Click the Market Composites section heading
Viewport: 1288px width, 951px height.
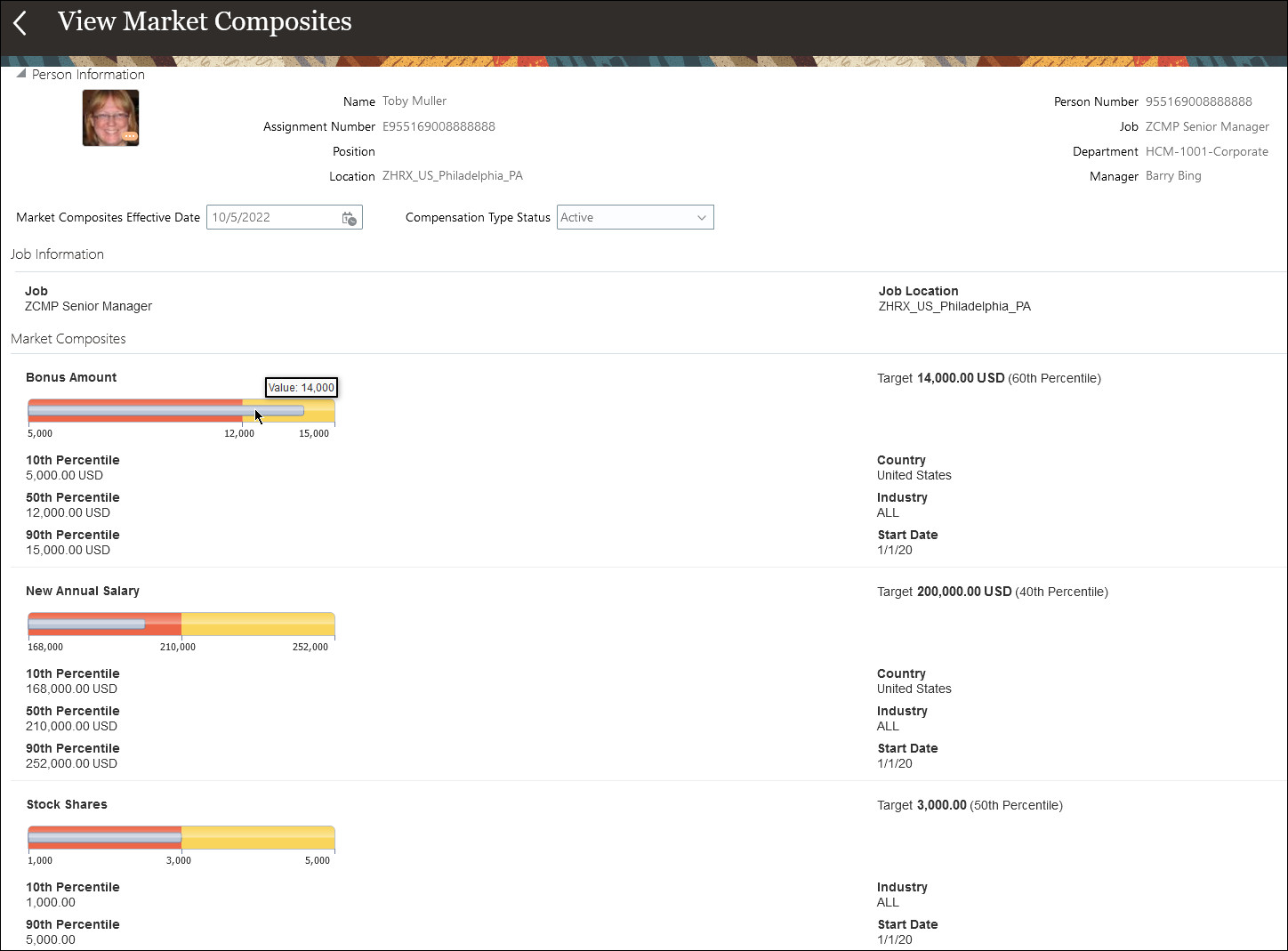[x=68, y=339]
